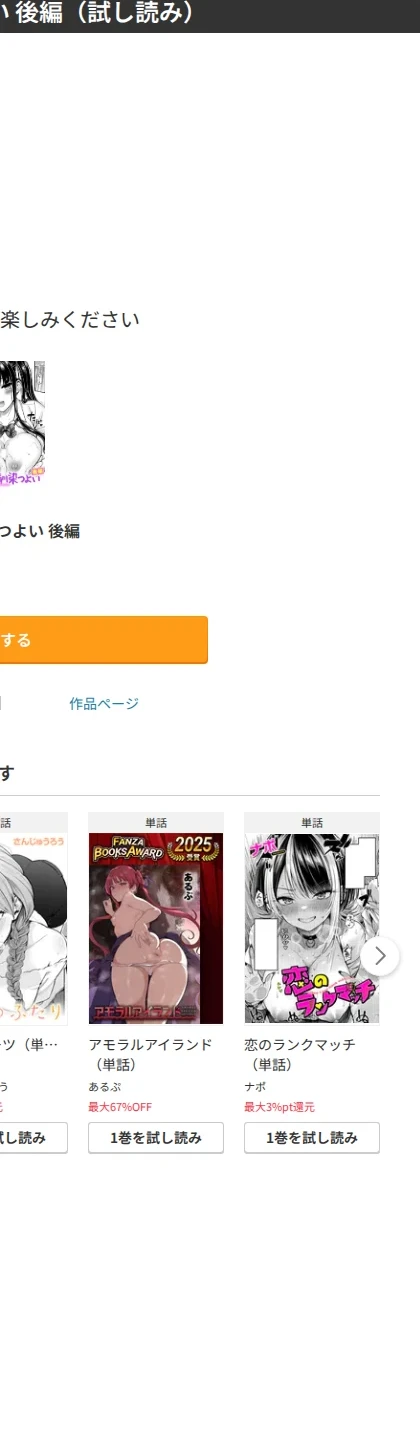Click the 後編（試し読み） header bar title

point(98,14)
